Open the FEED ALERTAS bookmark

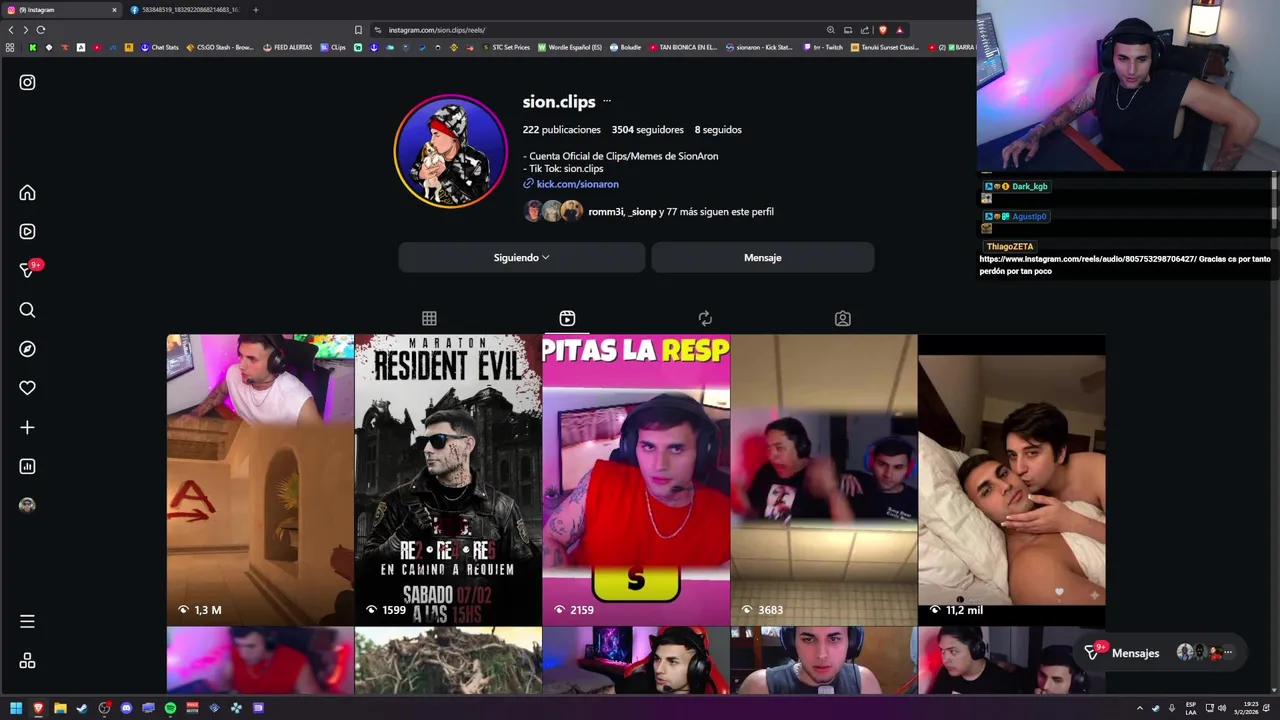288,47
